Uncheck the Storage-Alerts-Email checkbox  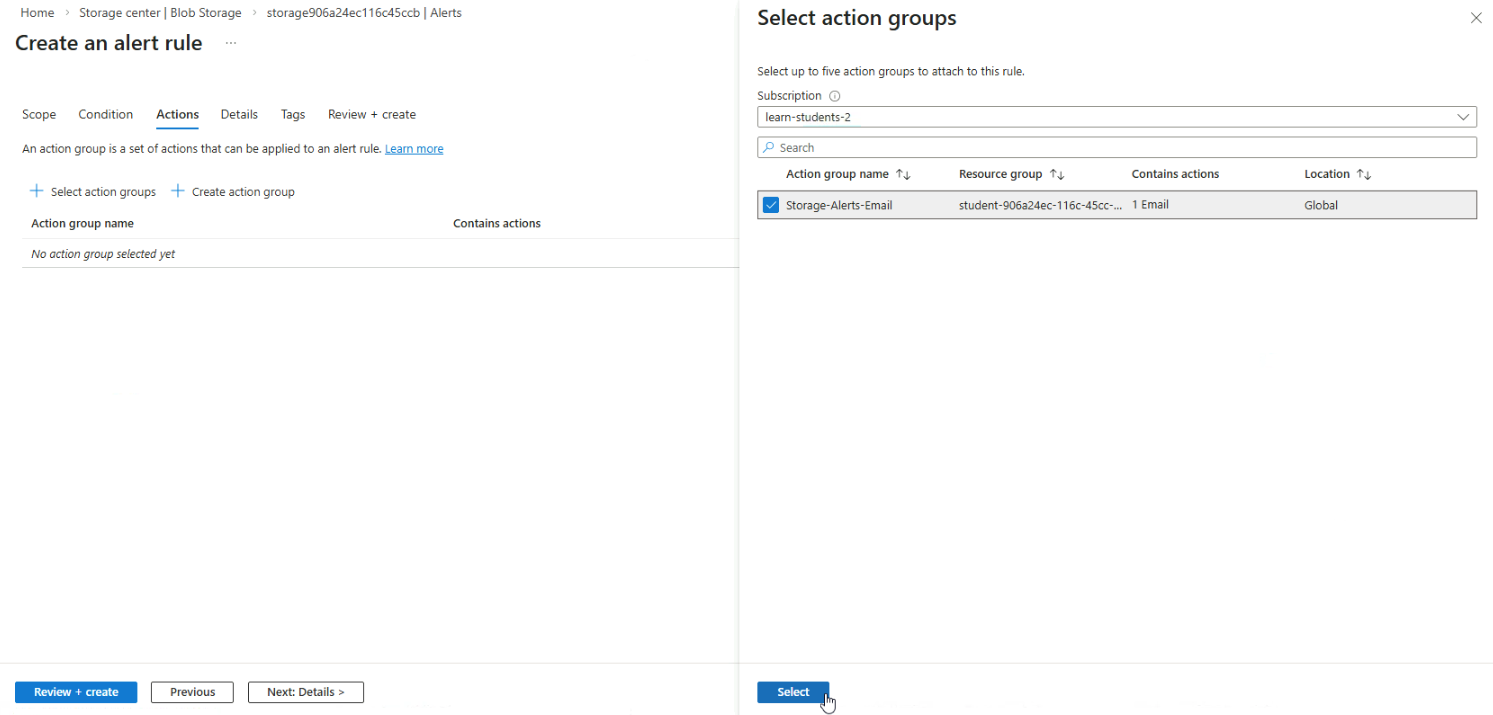[771, 205]
